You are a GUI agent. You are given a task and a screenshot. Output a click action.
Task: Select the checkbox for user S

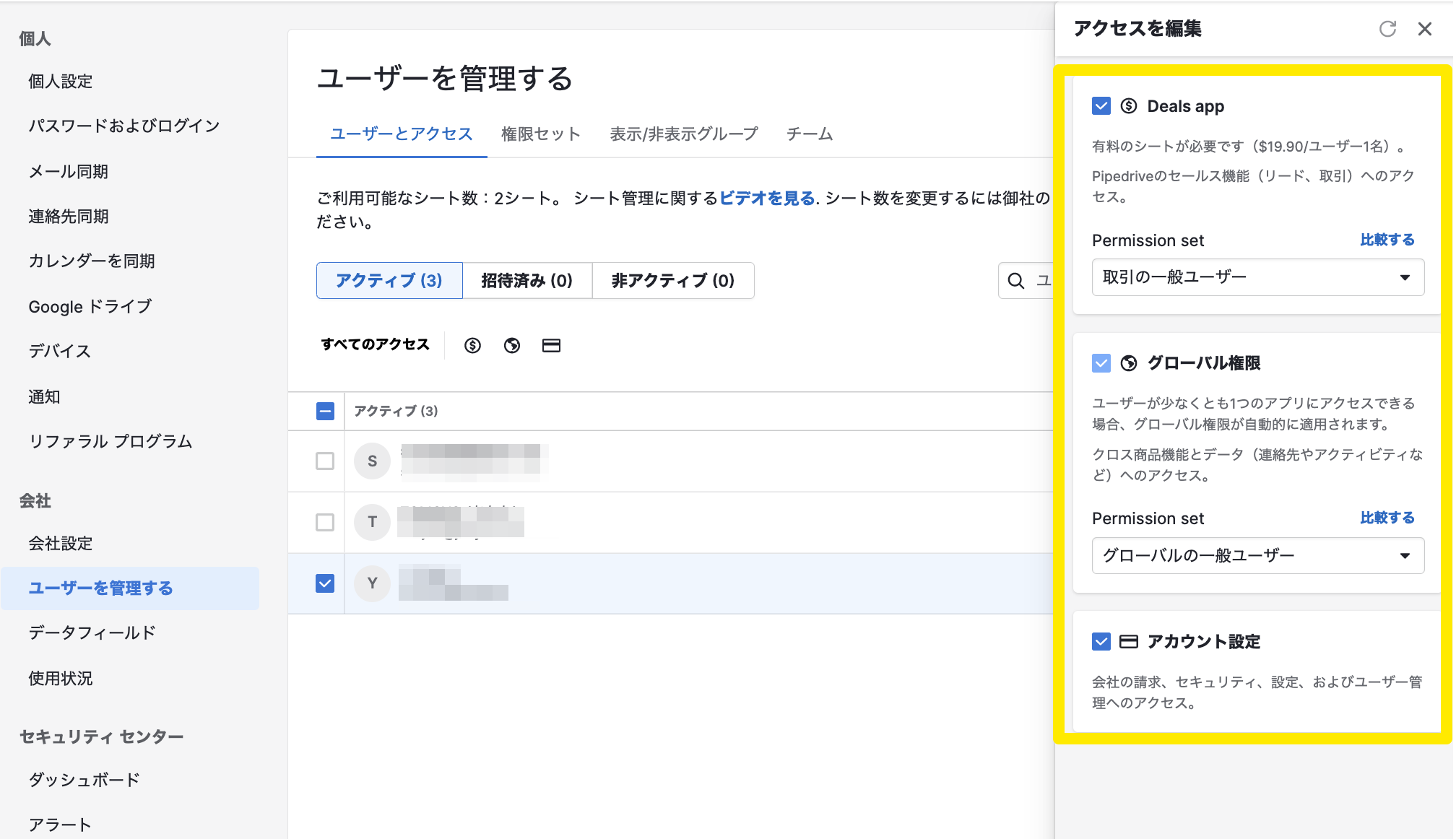point(325,461)
